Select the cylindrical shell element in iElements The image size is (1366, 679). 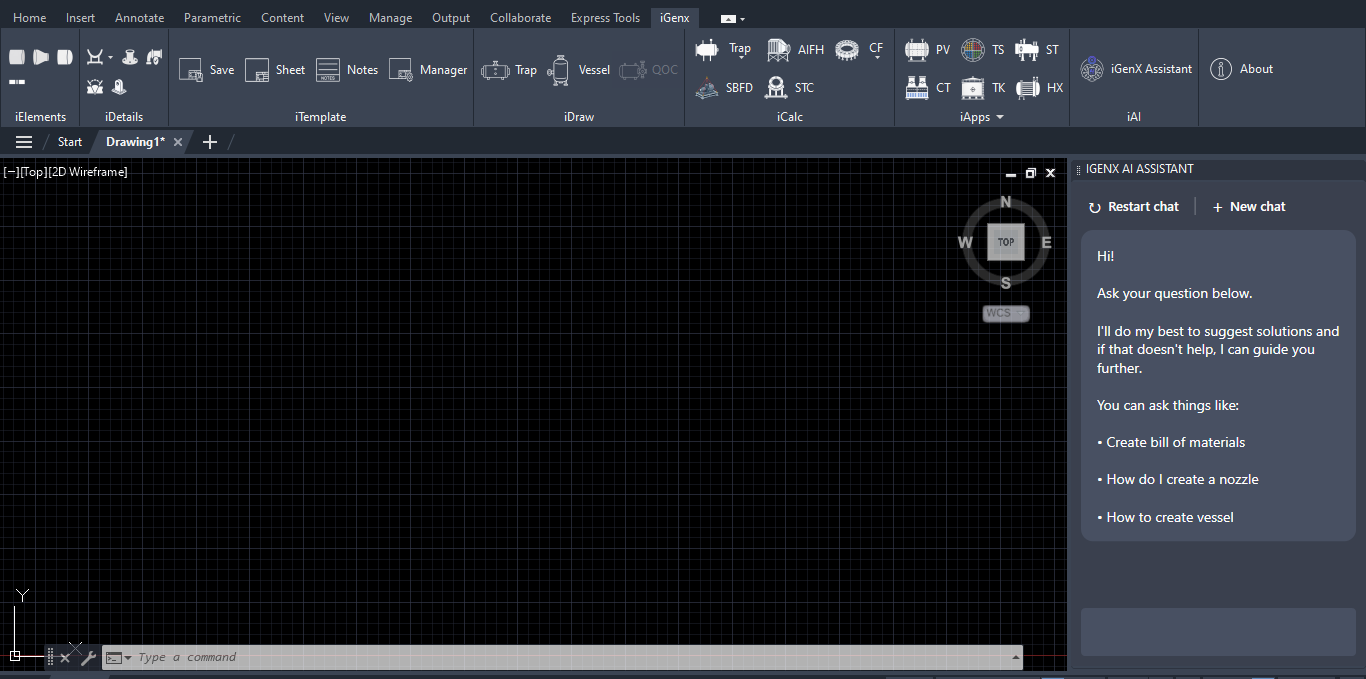pos(17,57)
